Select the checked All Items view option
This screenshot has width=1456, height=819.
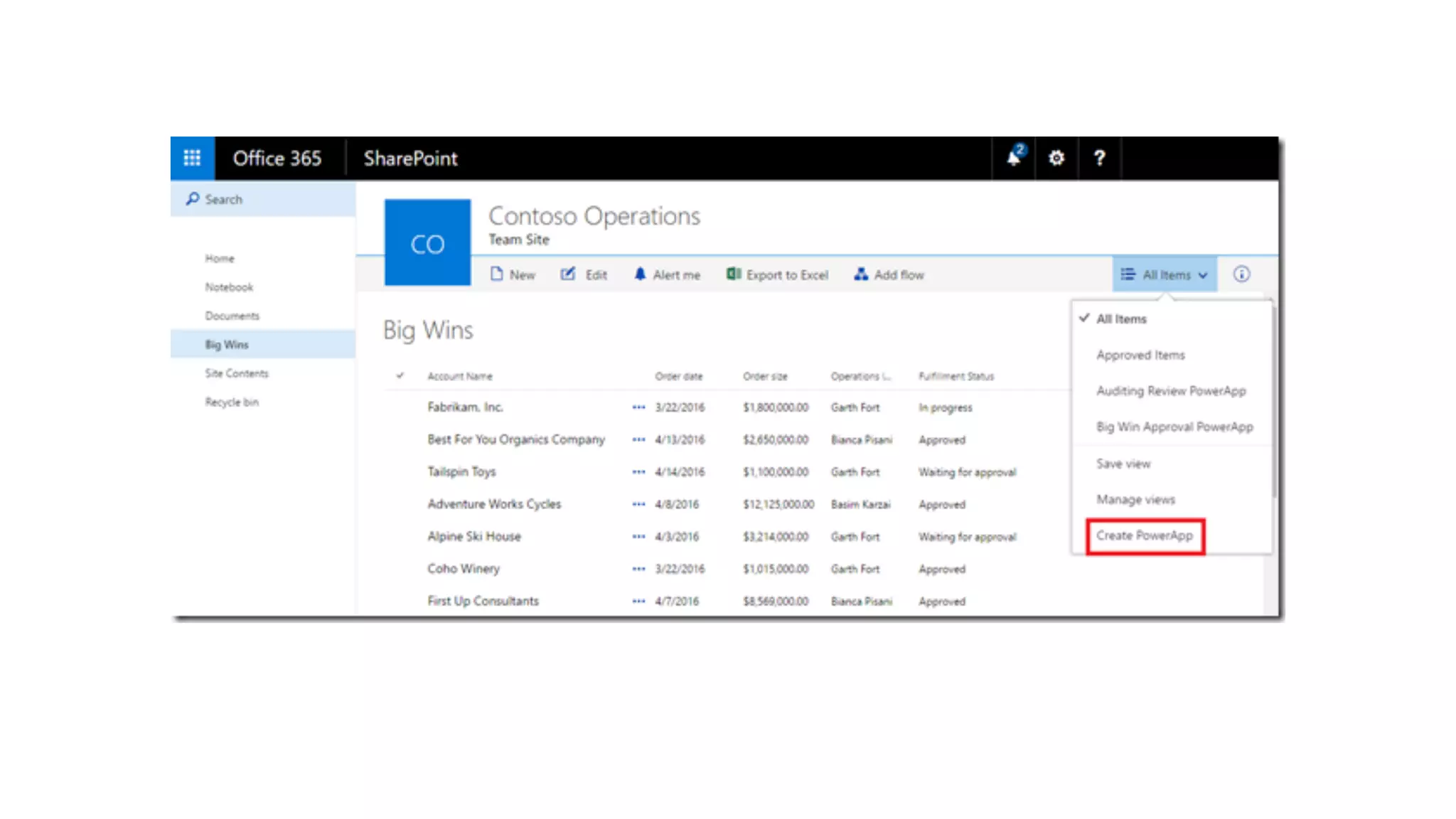pos(1121,319)
